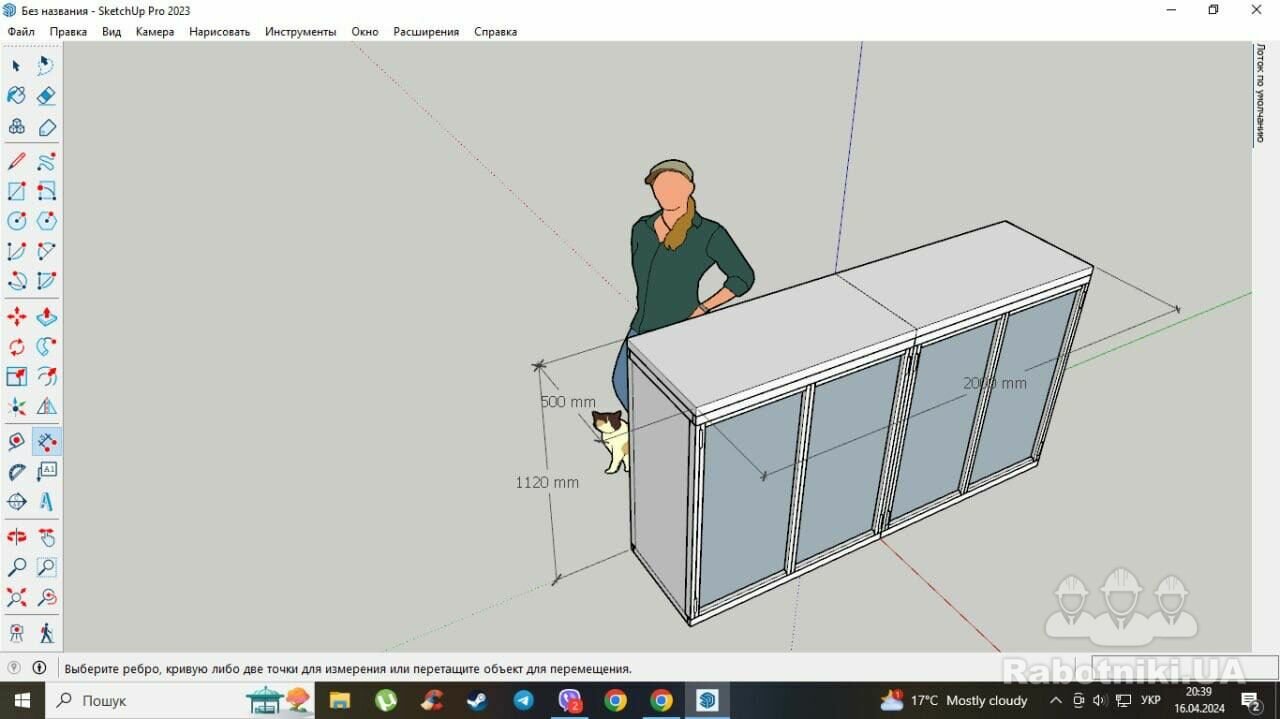1280x719 pixels.
Task: Show hidden system tray icons
Action: point(1055,700)
